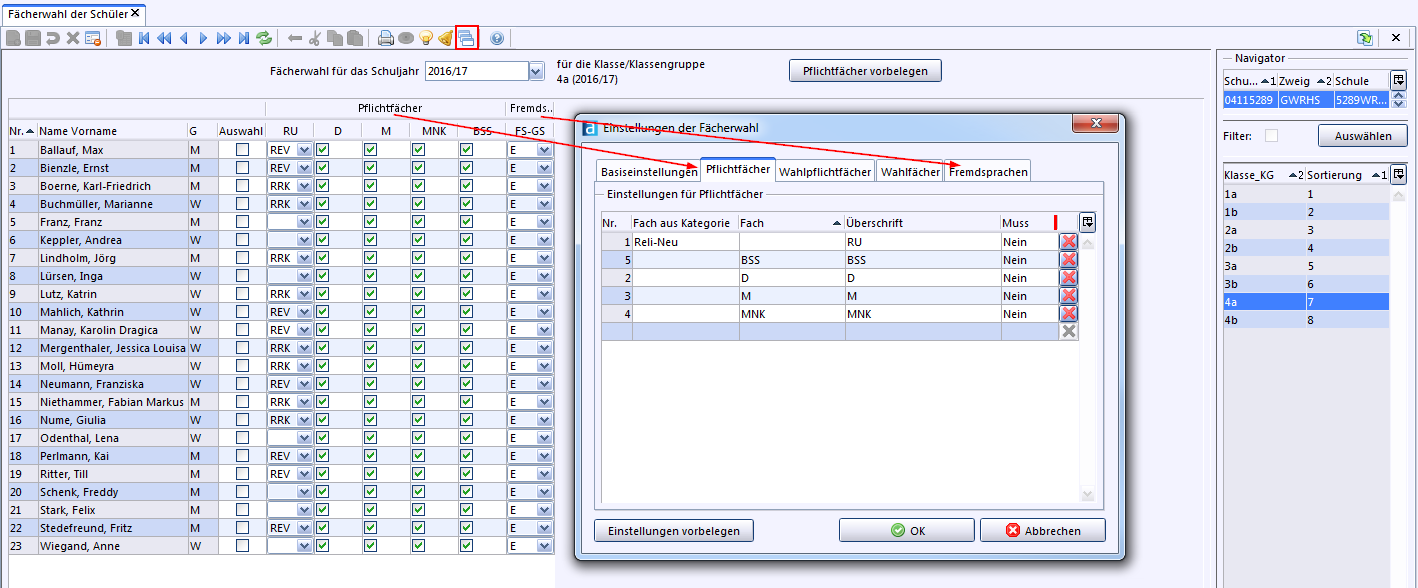
Task: Expand the RU dropdown for Boerne, Karl-Friedrich
Action: tap(304, 186)
